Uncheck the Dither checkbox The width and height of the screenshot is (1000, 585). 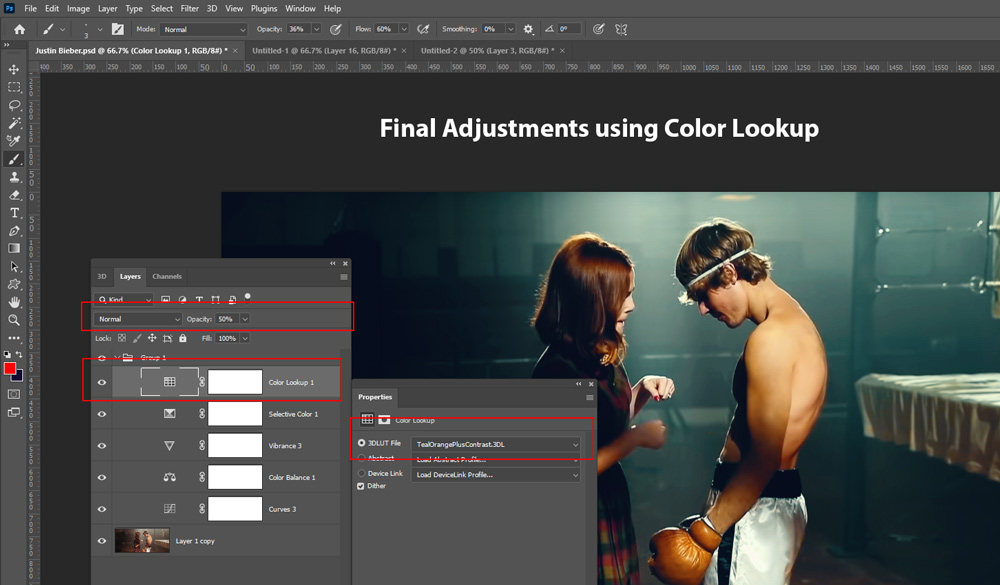click(361, 486)
